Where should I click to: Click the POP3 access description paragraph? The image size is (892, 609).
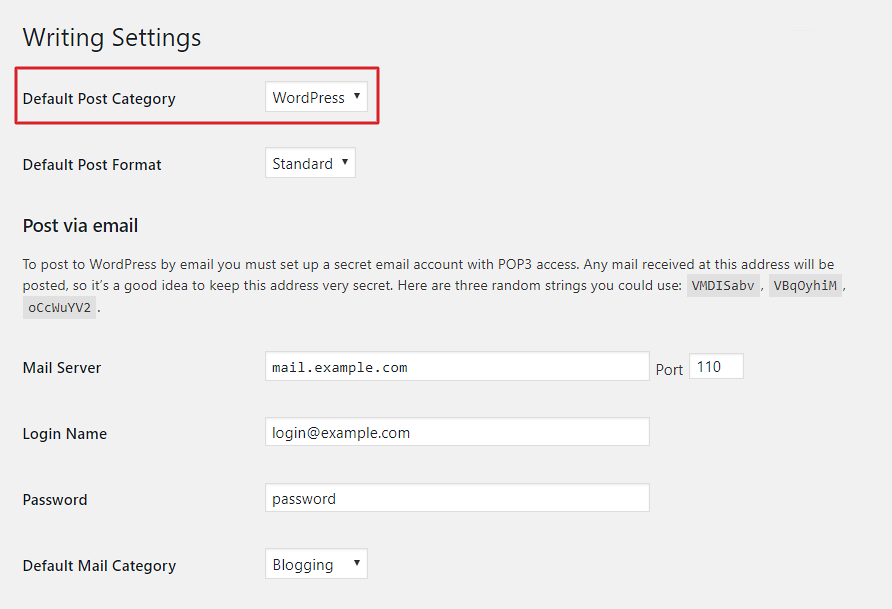click(x=434, y=285)
